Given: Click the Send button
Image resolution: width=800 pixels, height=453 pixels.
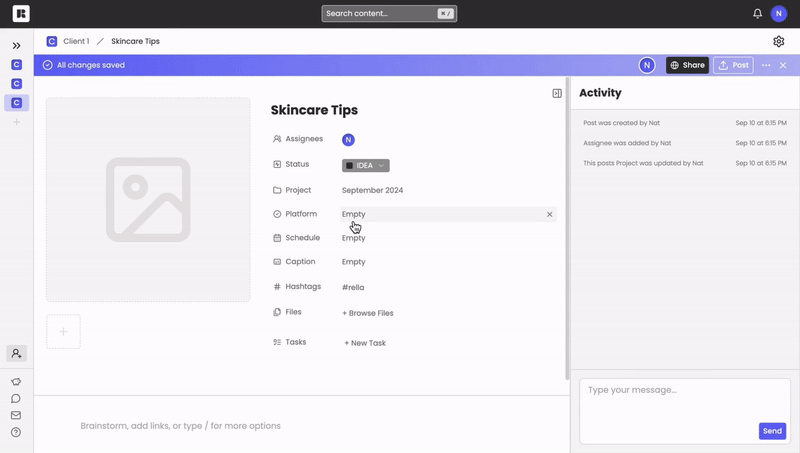Looking at the screenshot, I should click(772, 431).
